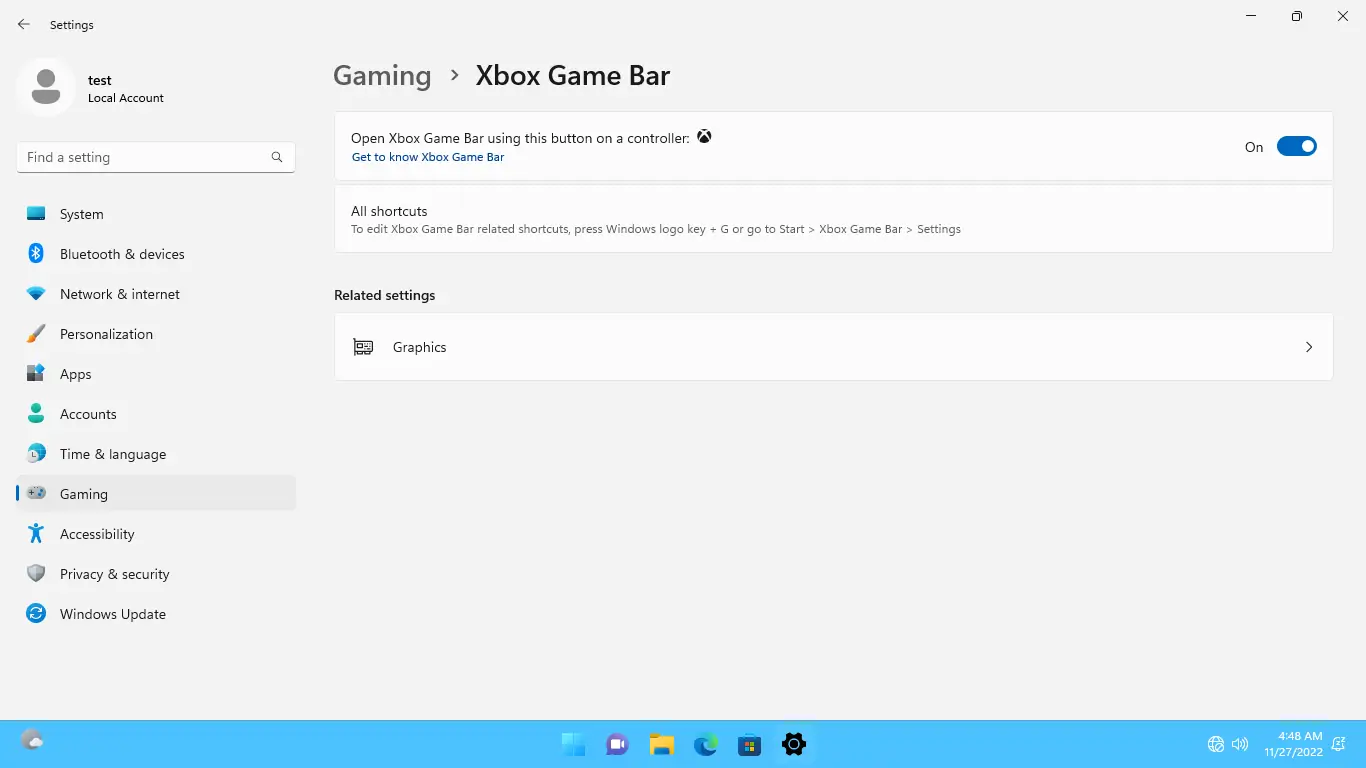Click the volume speaker icon in the tray
The width and height of the screenshot is (1366, 768).
(1240, 744)
